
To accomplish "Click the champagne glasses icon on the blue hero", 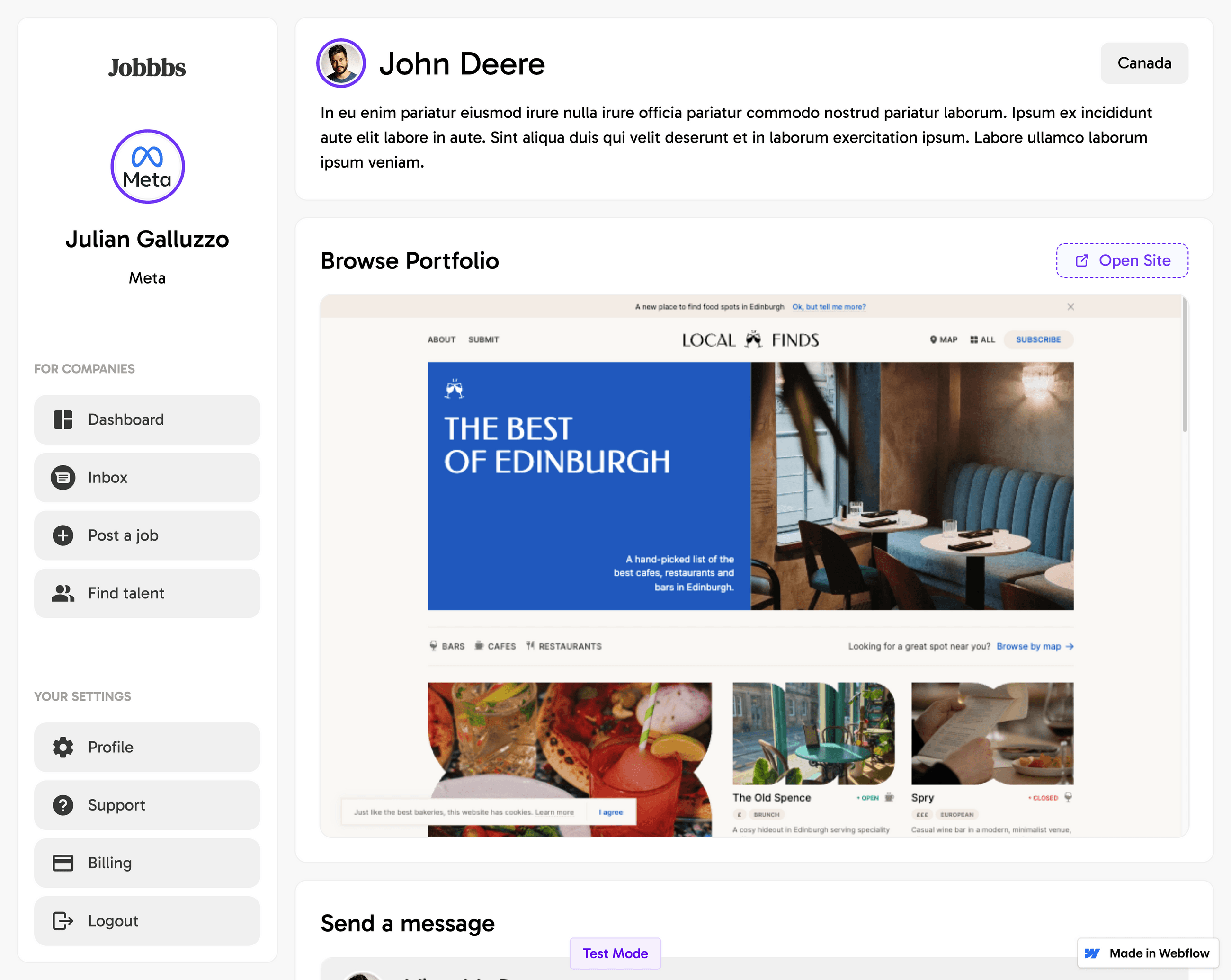I will point(454,389).
